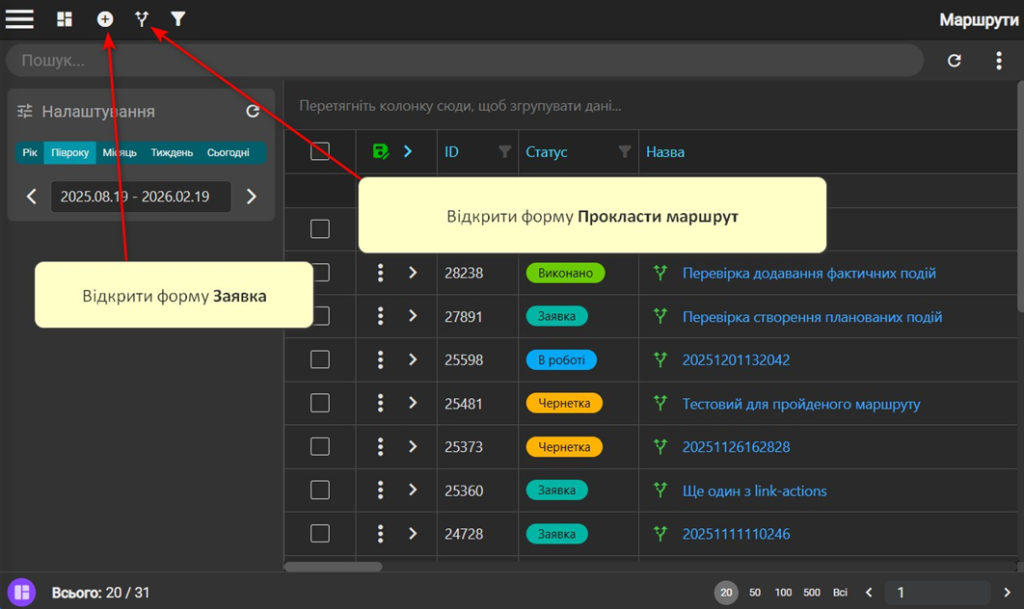
Task: Click the page number field
Action: pos(937,592)
